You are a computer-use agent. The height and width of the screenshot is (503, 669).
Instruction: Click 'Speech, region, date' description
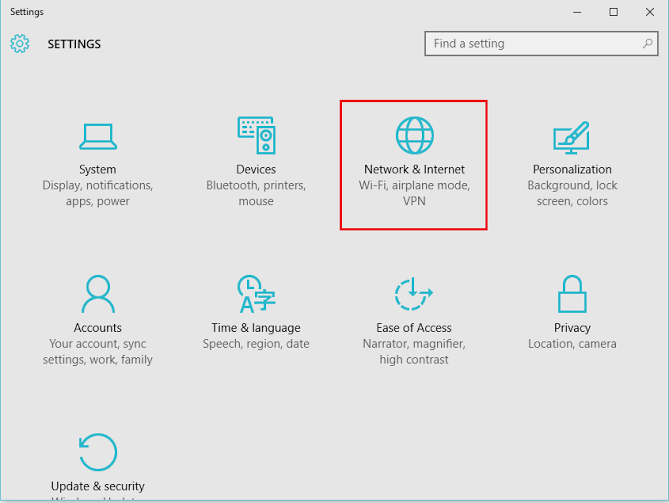256,344
